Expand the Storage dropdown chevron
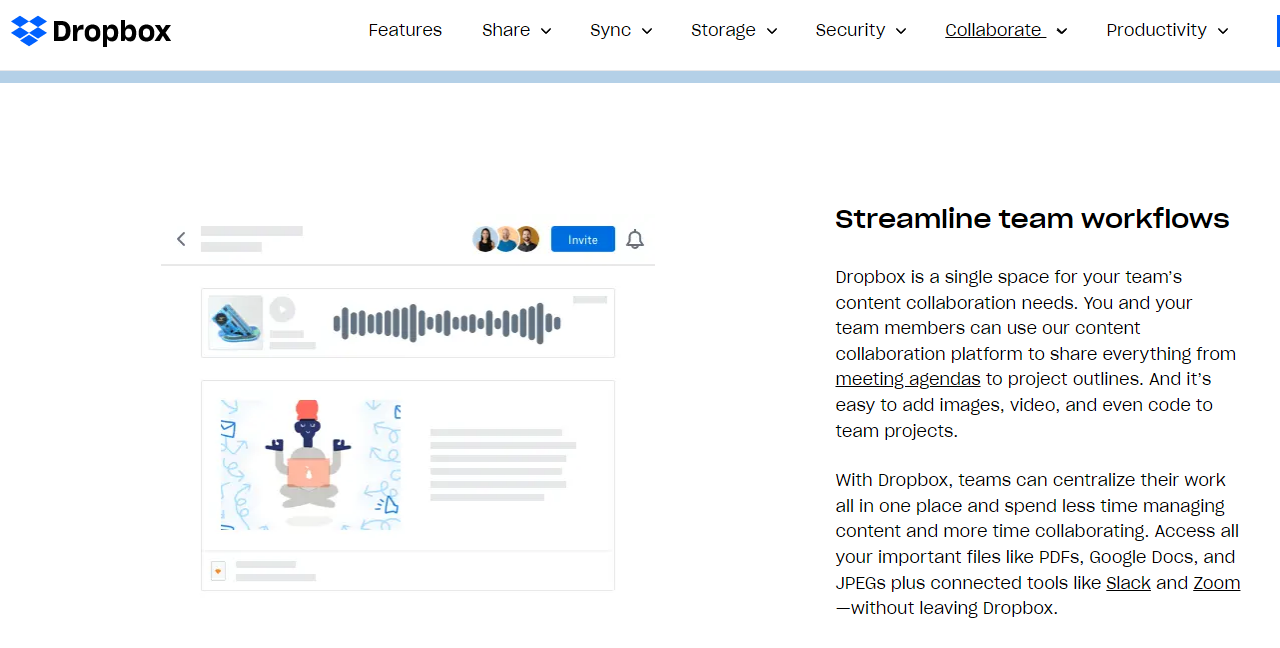1280x648 pixels. coord(772,31)
